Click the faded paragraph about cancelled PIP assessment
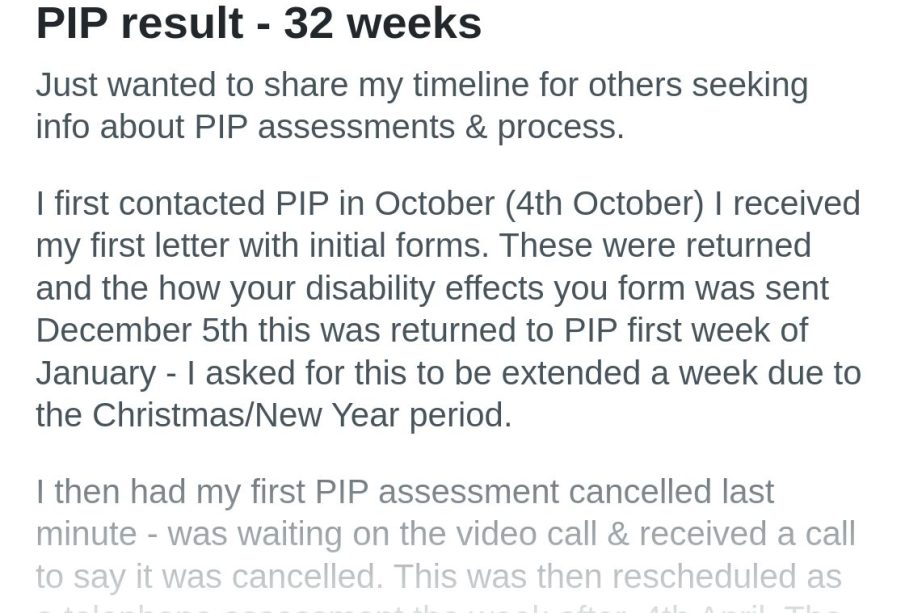This screenshot has width=905, height=613. 446,543
